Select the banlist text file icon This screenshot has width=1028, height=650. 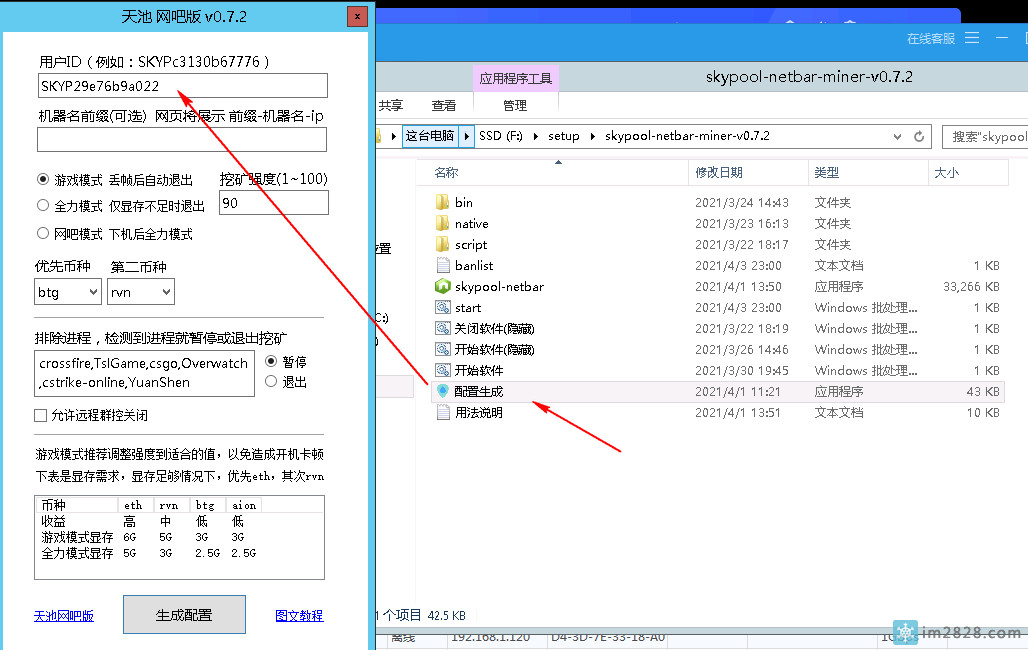[x=443, y=265]
